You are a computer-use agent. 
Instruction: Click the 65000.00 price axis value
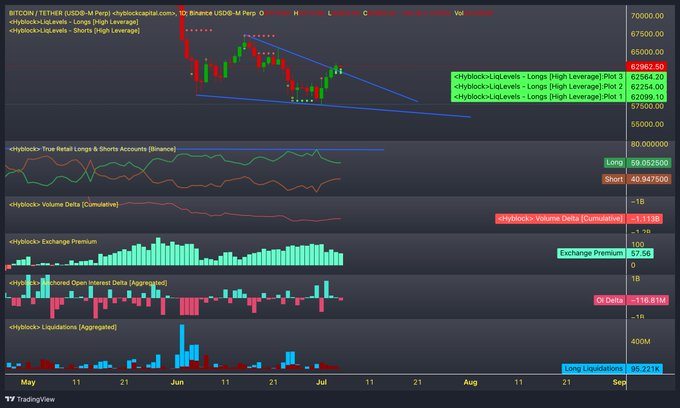coord(647,52)
